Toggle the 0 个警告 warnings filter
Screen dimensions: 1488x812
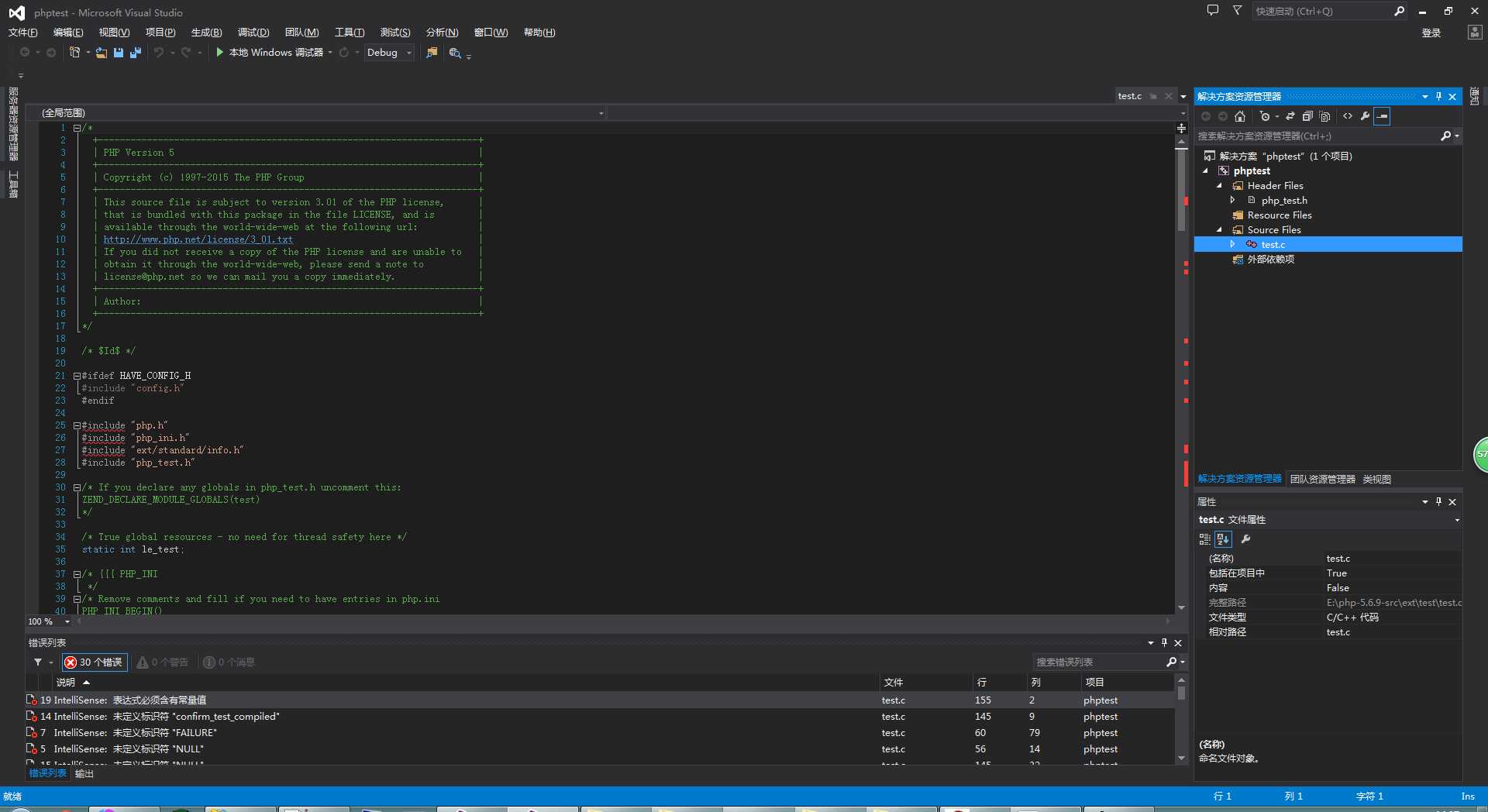[163, 662]
